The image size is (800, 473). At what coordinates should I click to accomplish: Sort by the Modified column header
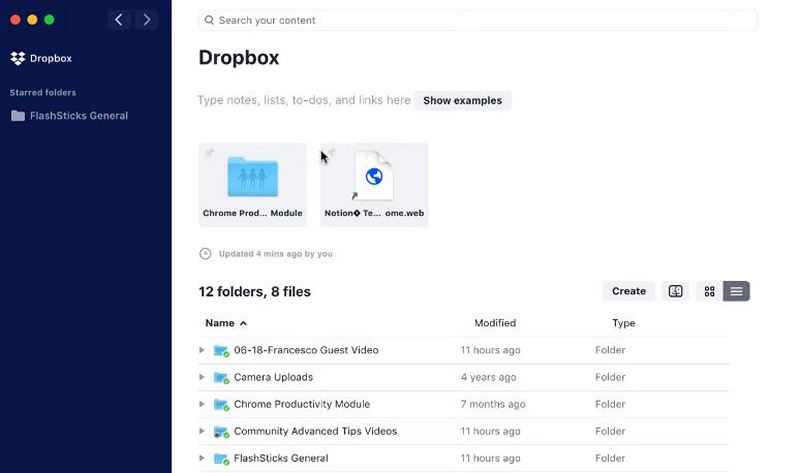click(495, 323)
